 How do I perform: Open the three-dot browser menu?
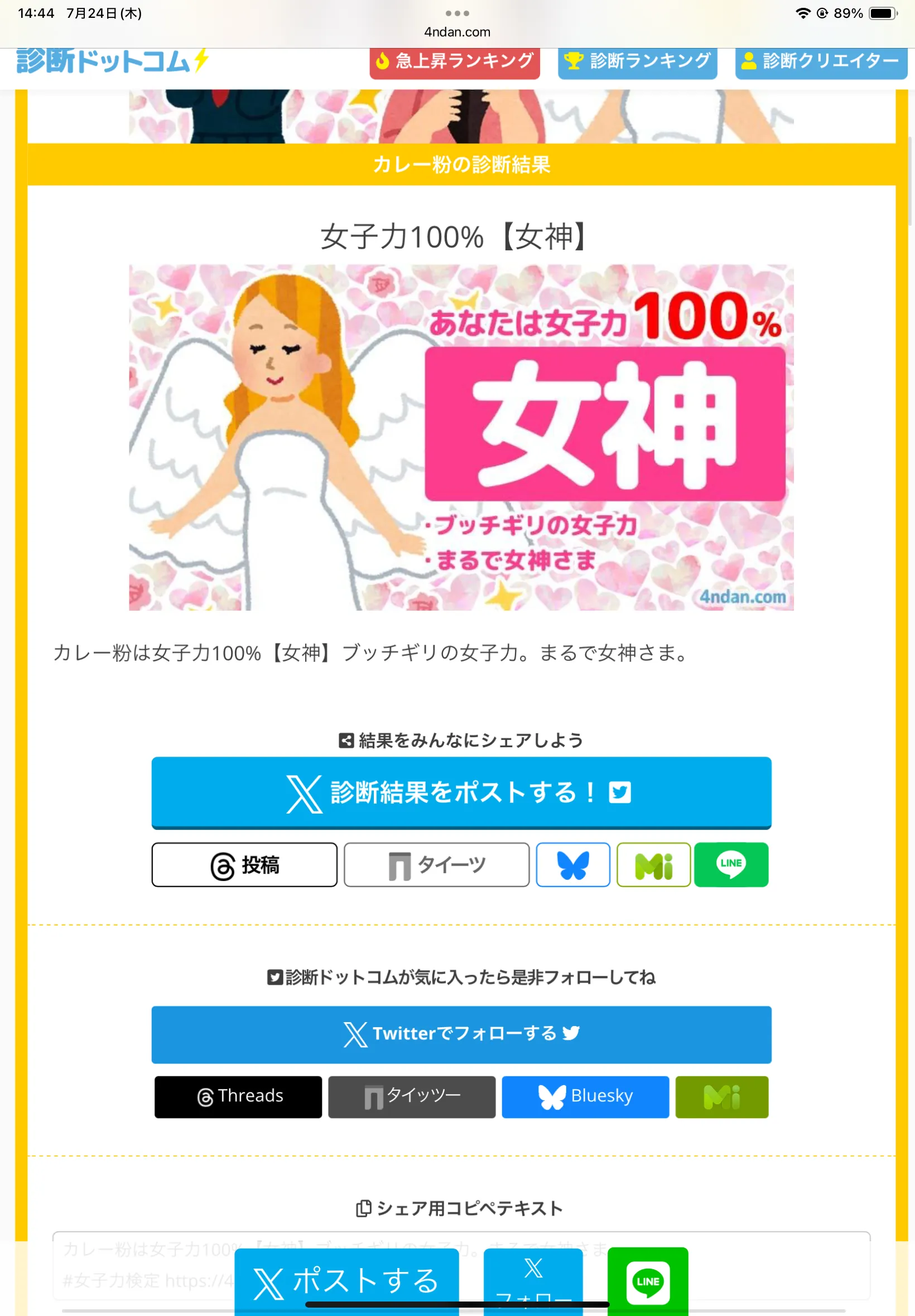(457, 13)
